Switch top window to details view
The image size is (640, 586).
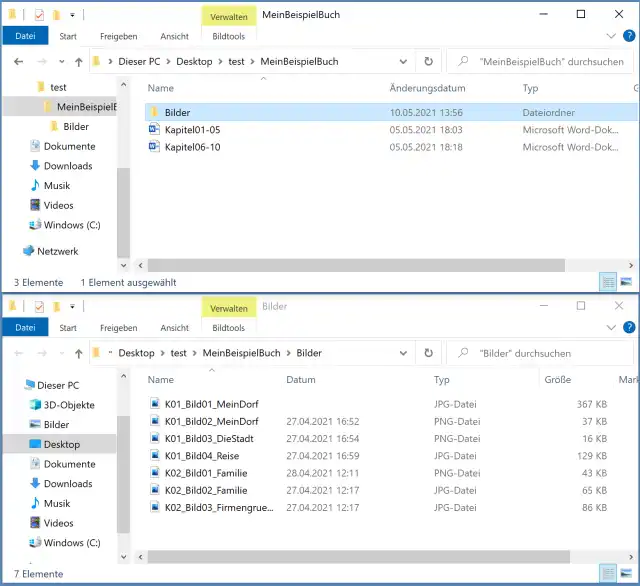pos(609,283)
